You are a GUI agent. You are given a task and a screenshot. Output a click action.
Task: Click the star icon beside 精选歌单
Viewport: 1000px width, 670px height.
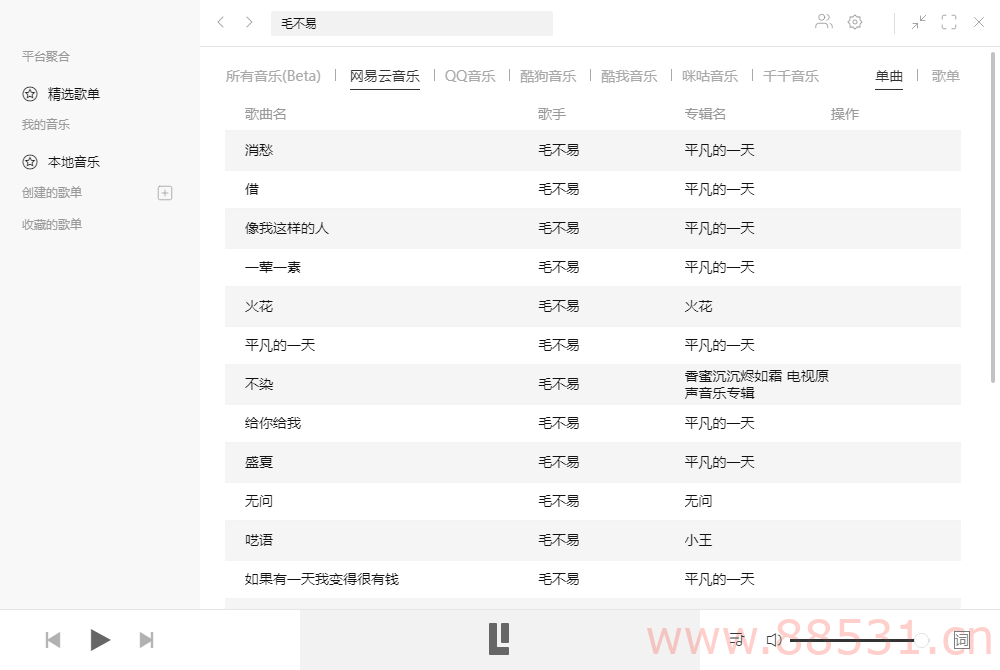[x=30, y=94]
